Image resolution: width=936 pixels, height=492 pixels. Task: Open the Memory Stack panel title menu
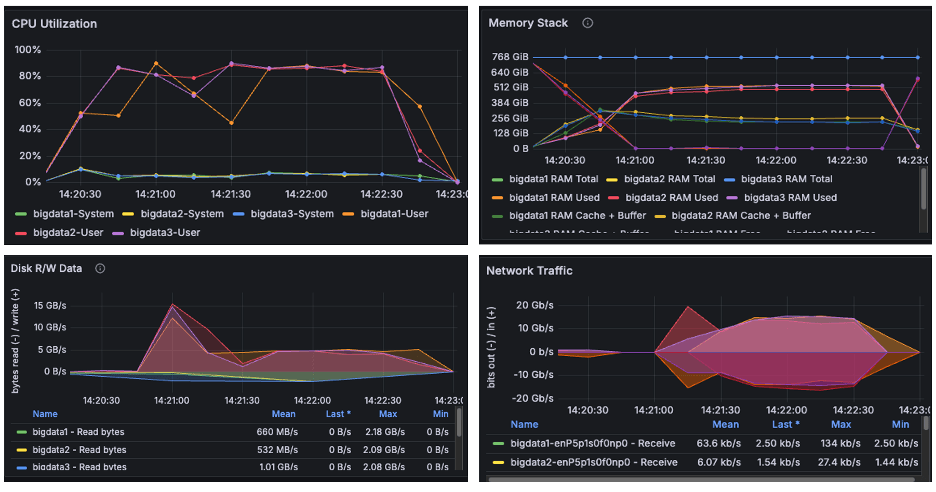click(x=528, y=23)
